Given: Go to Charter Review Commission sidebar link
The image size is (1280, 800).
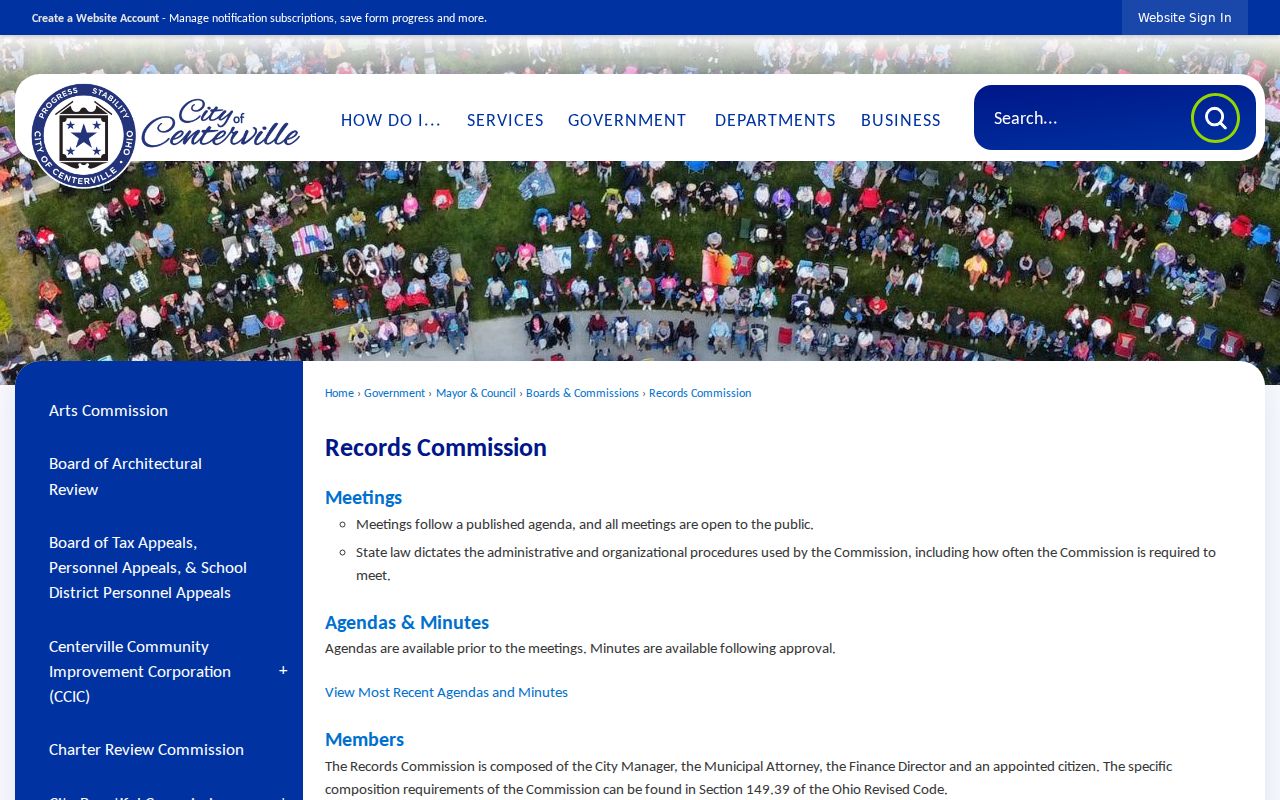Looking at the screenshot, I should [x=146, y=750].
